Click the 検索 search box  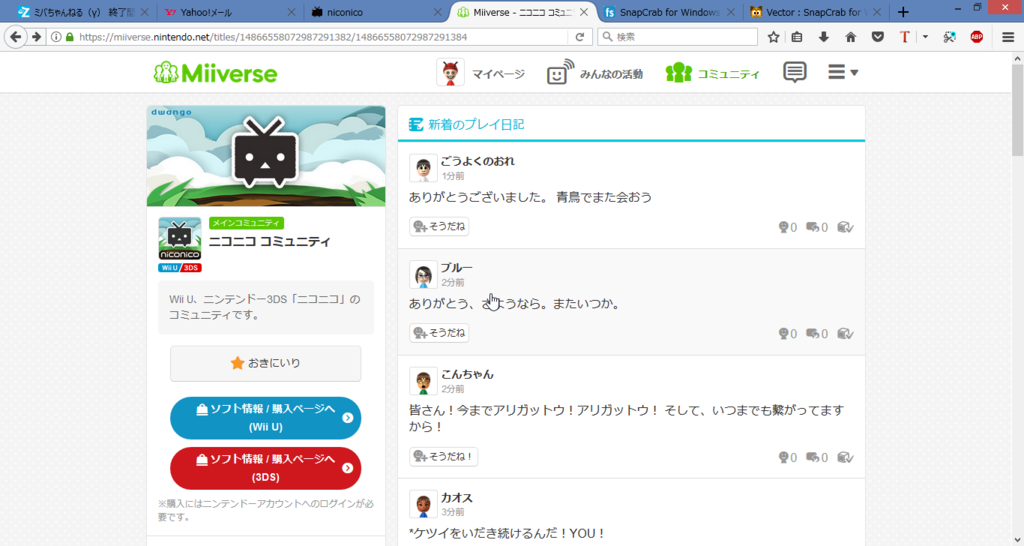pos(677,37)
